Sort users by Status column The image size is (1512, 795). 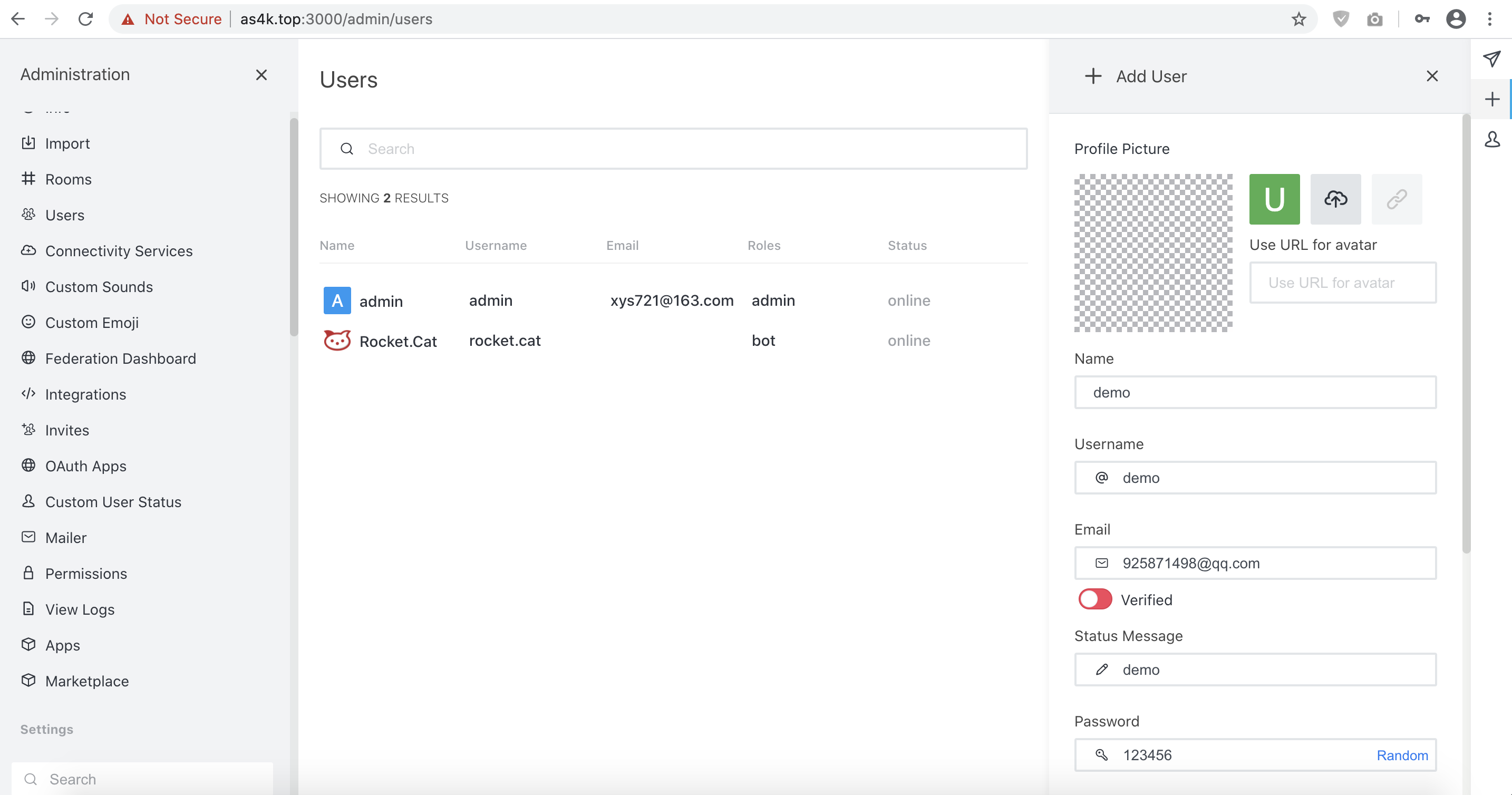tap(907, 246)
